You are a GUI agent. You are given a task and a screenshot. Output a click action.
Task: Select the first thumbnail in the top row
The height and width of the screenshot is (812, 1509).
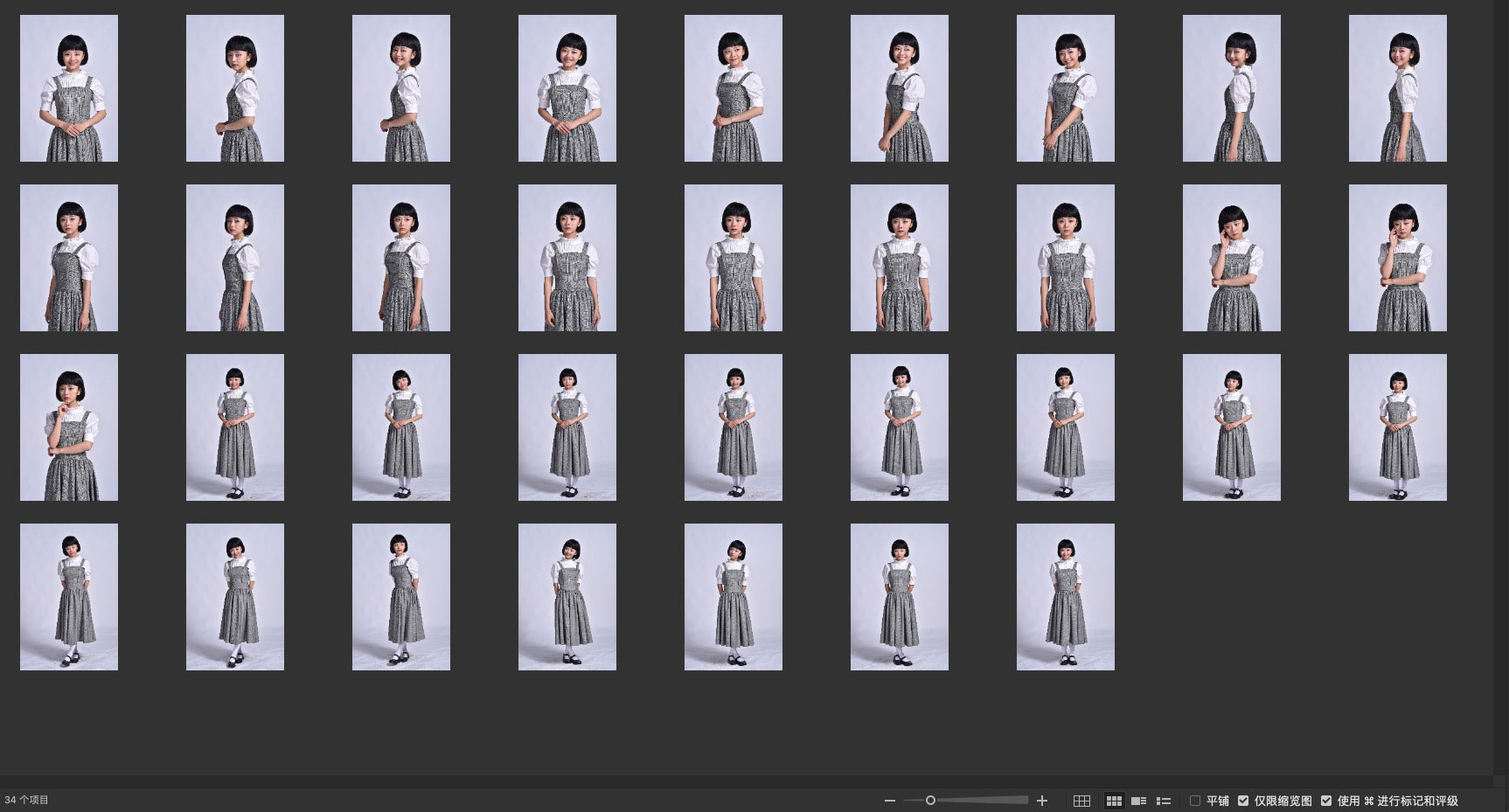point(69,88)
